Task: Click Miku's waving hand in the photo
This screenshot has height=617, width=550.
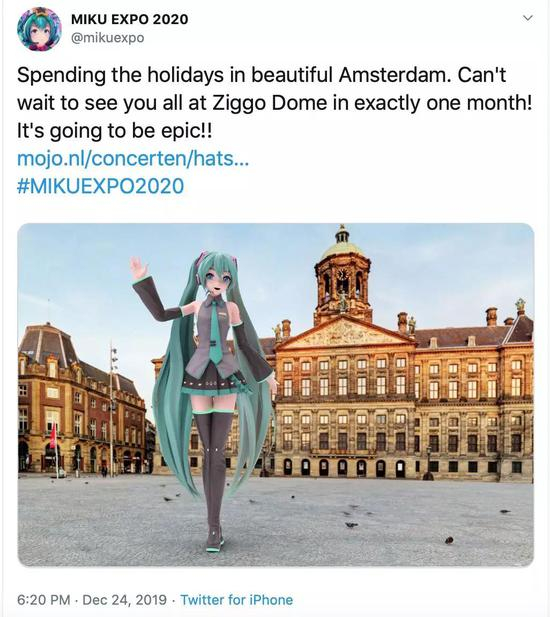Action: pyautogui.click(x=139, y=269)
